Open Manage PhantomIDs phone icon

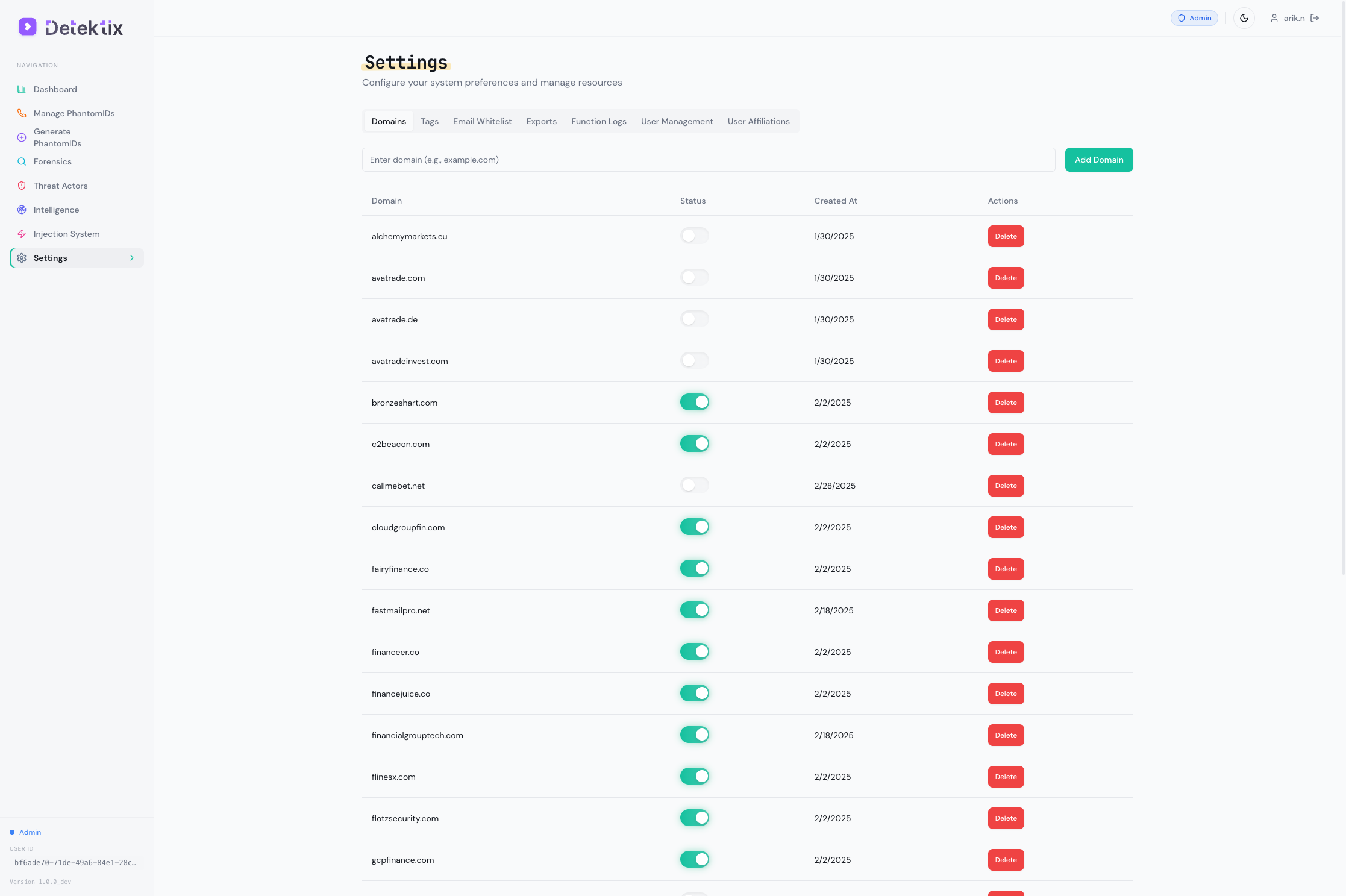click(22, 113)
